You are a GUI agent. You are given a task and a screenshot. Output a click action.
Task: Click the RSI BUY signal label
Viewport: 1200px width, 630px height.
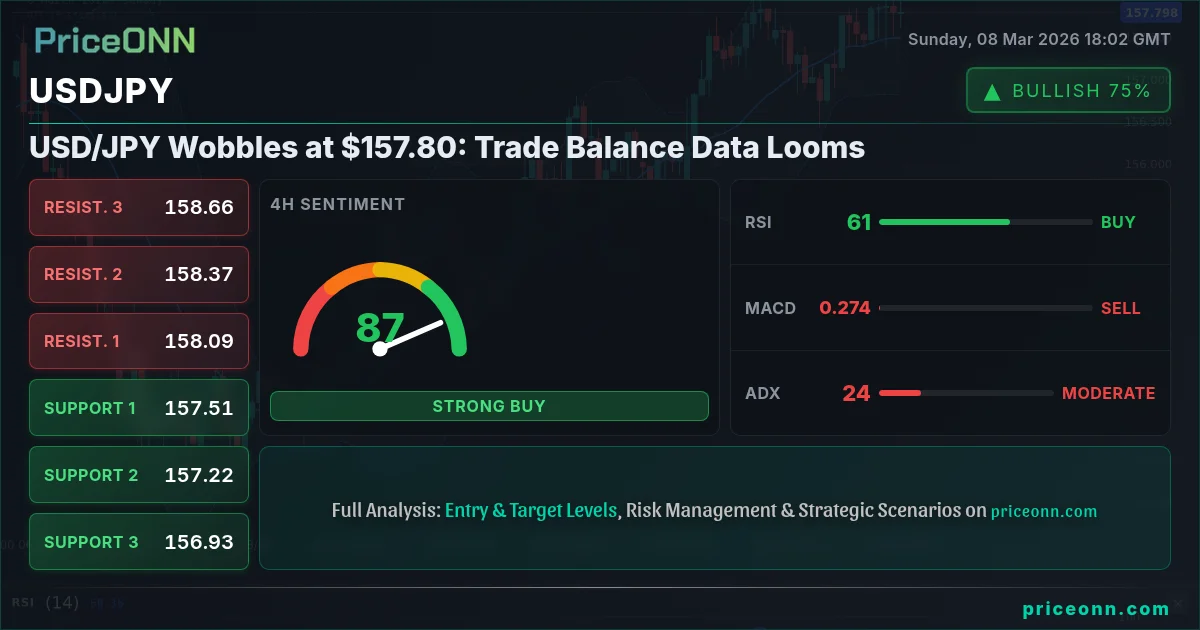(x=1118, y=222)
